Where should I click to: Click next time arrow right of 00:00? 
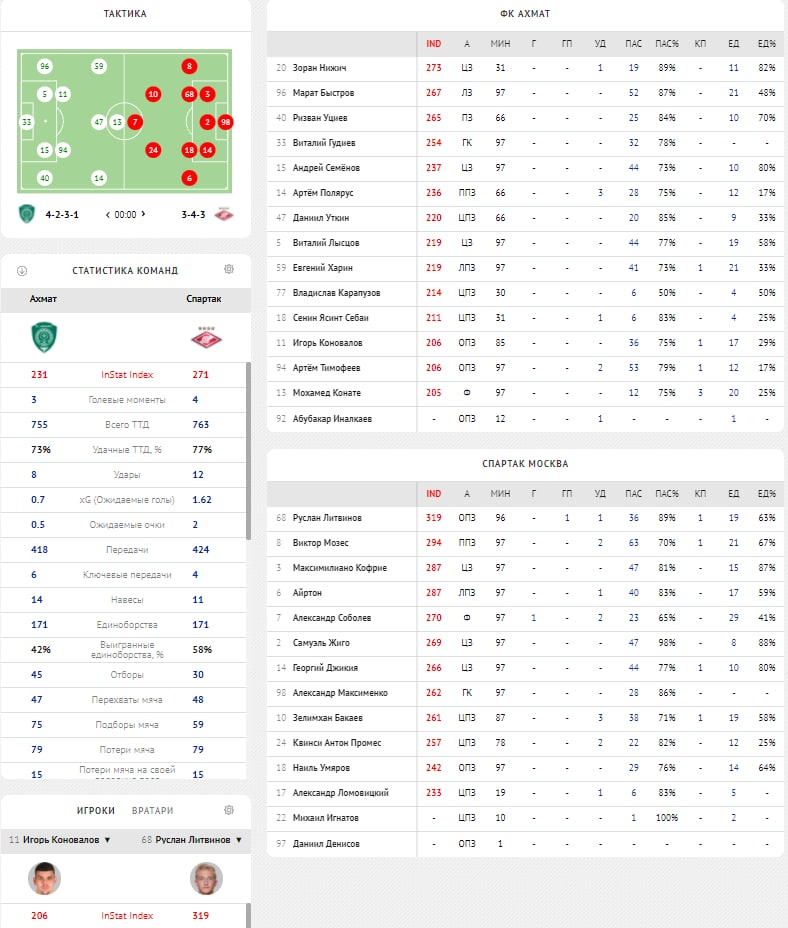pyautogui.click(x=144, y=214)
